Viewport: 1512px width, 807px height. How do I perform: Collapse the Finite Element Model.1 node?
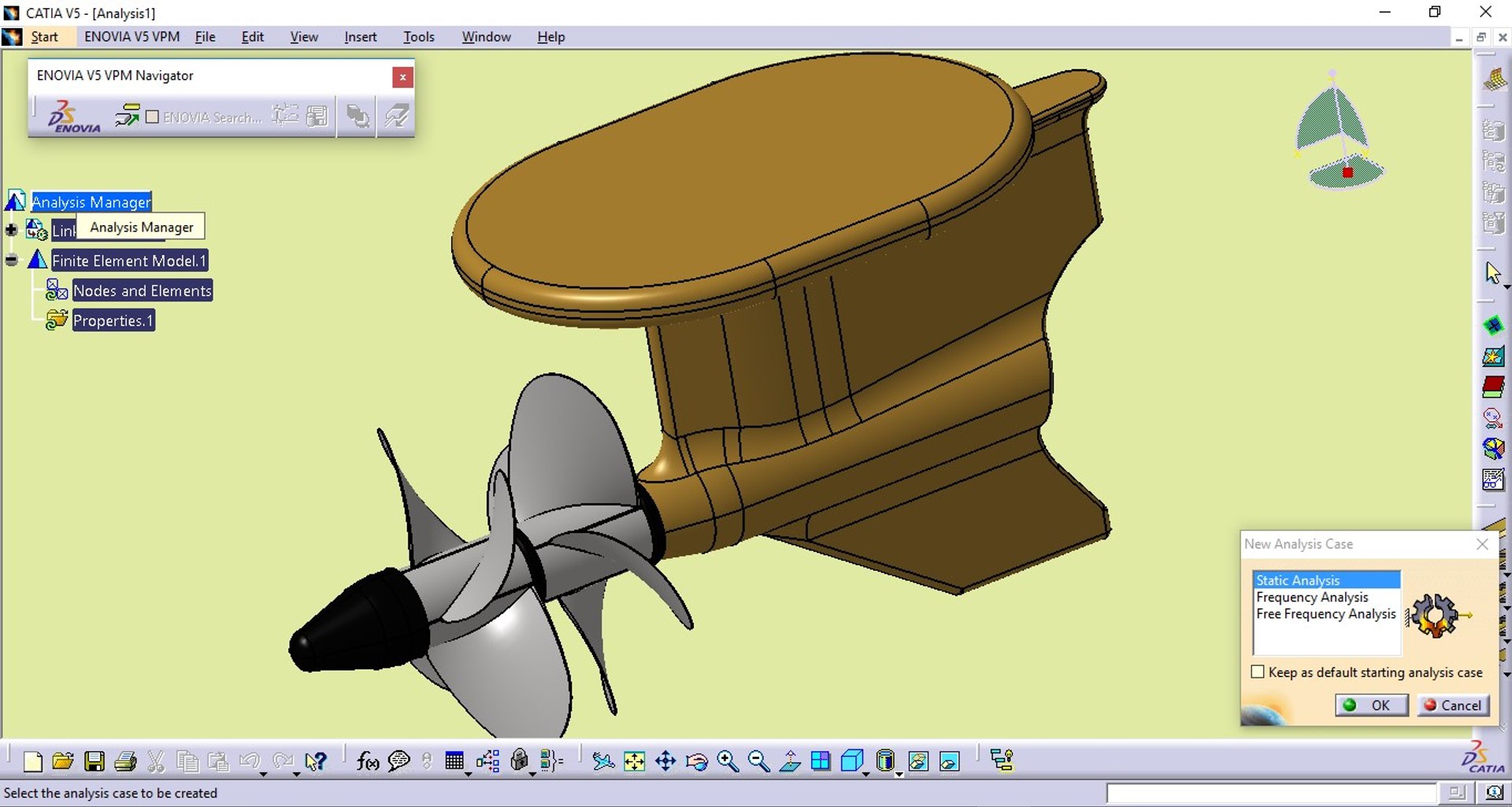[11, 260]
